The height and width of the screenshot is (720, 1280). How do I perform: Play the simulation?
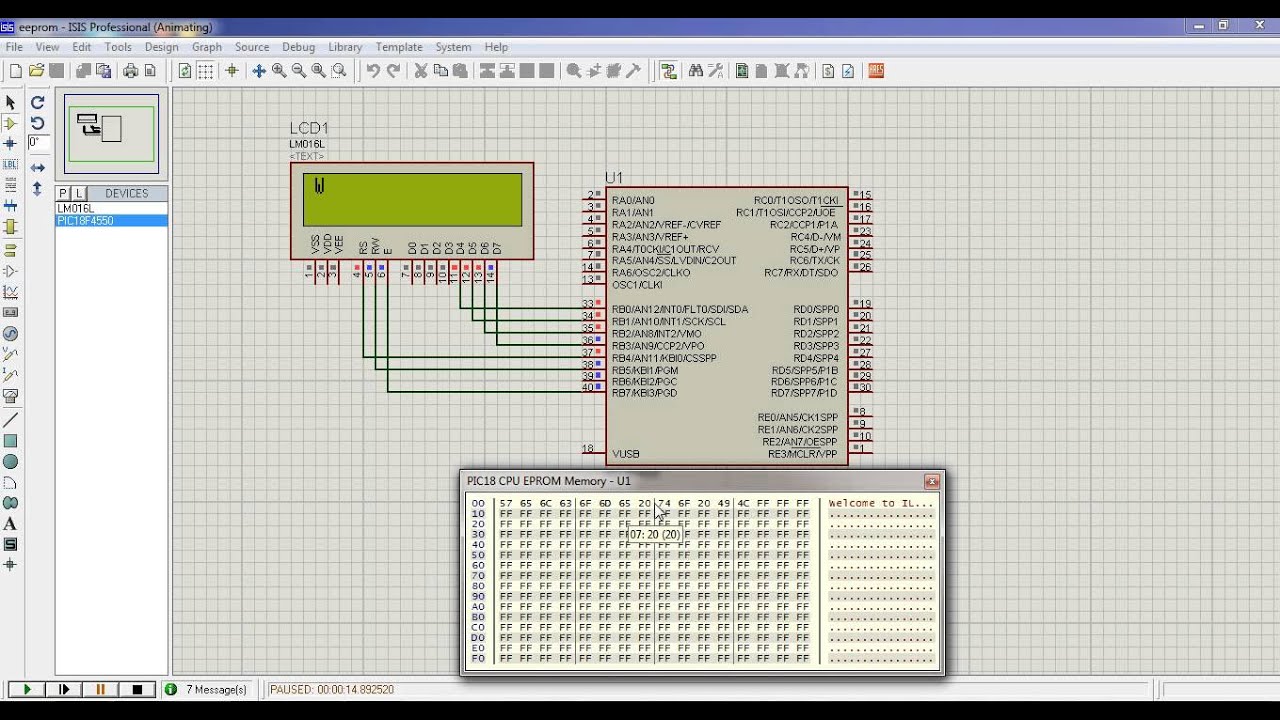pos(27,689)
